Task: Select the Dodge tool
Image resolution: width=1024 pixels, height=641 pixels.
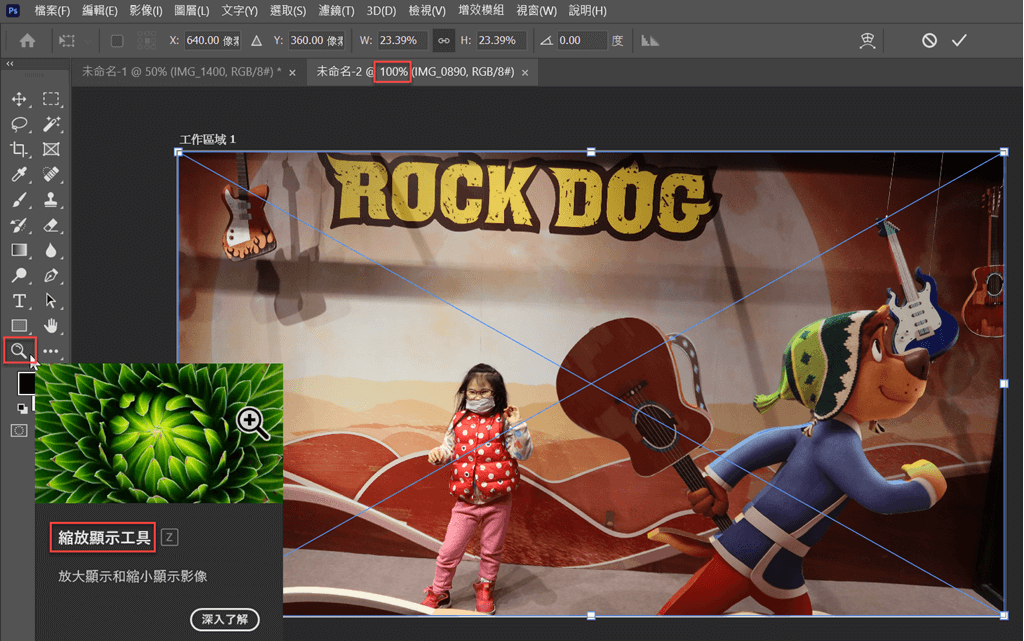Action: (x=19, y=275)
